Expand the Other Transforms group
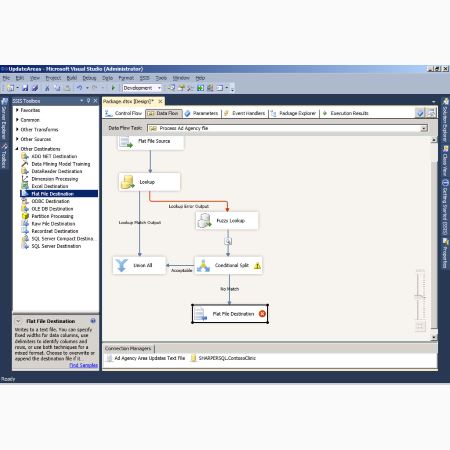450x450 pixels. click(x=17, y=129)
